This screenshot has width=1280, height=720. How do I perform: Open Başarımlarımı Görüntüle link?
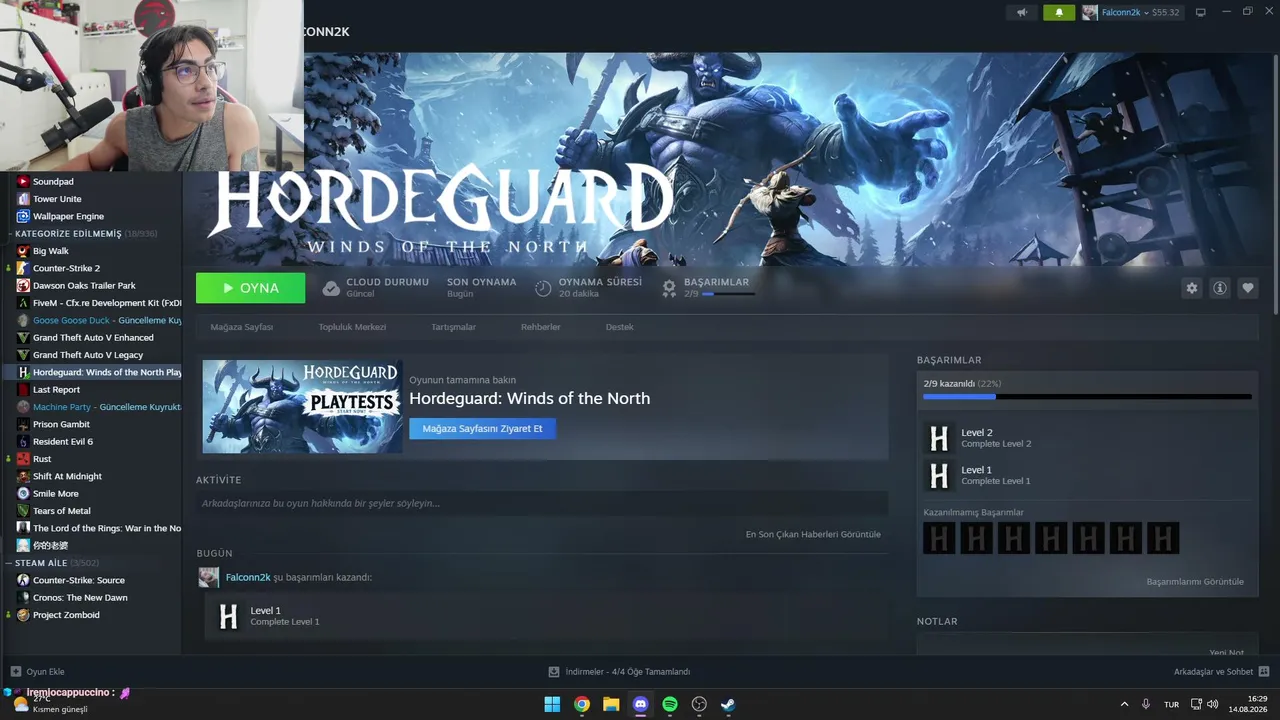coord(1195,581)
